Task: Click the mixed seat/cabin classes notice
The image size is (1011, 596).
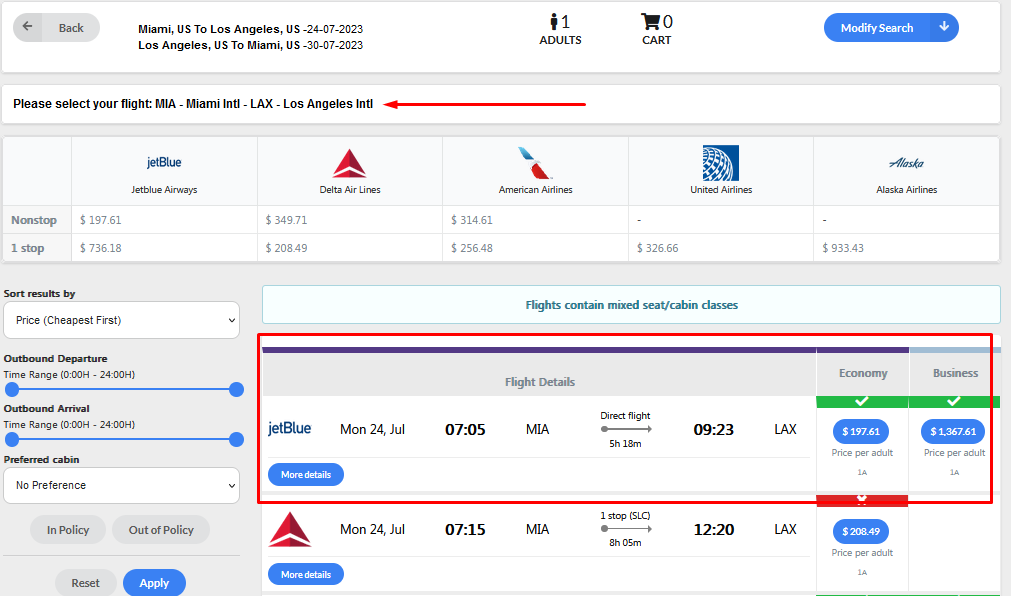Action: 631,305
